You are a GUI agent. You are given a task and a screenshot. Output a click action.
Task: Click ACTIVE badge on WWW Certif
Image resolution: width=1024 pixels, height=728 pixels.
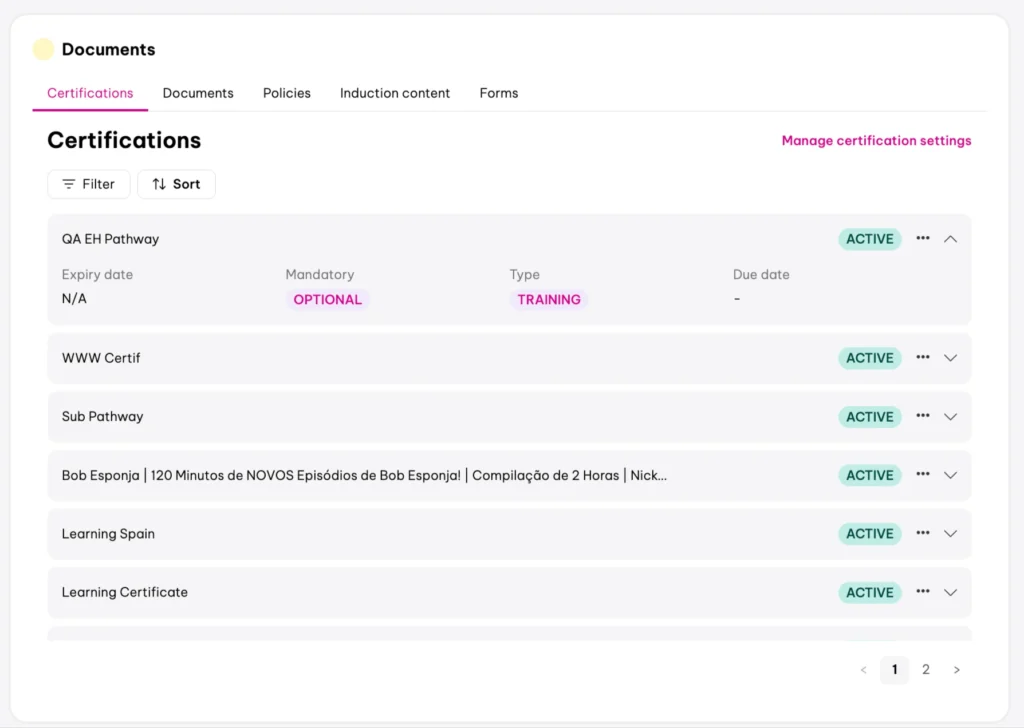click(x=870, y=358)
